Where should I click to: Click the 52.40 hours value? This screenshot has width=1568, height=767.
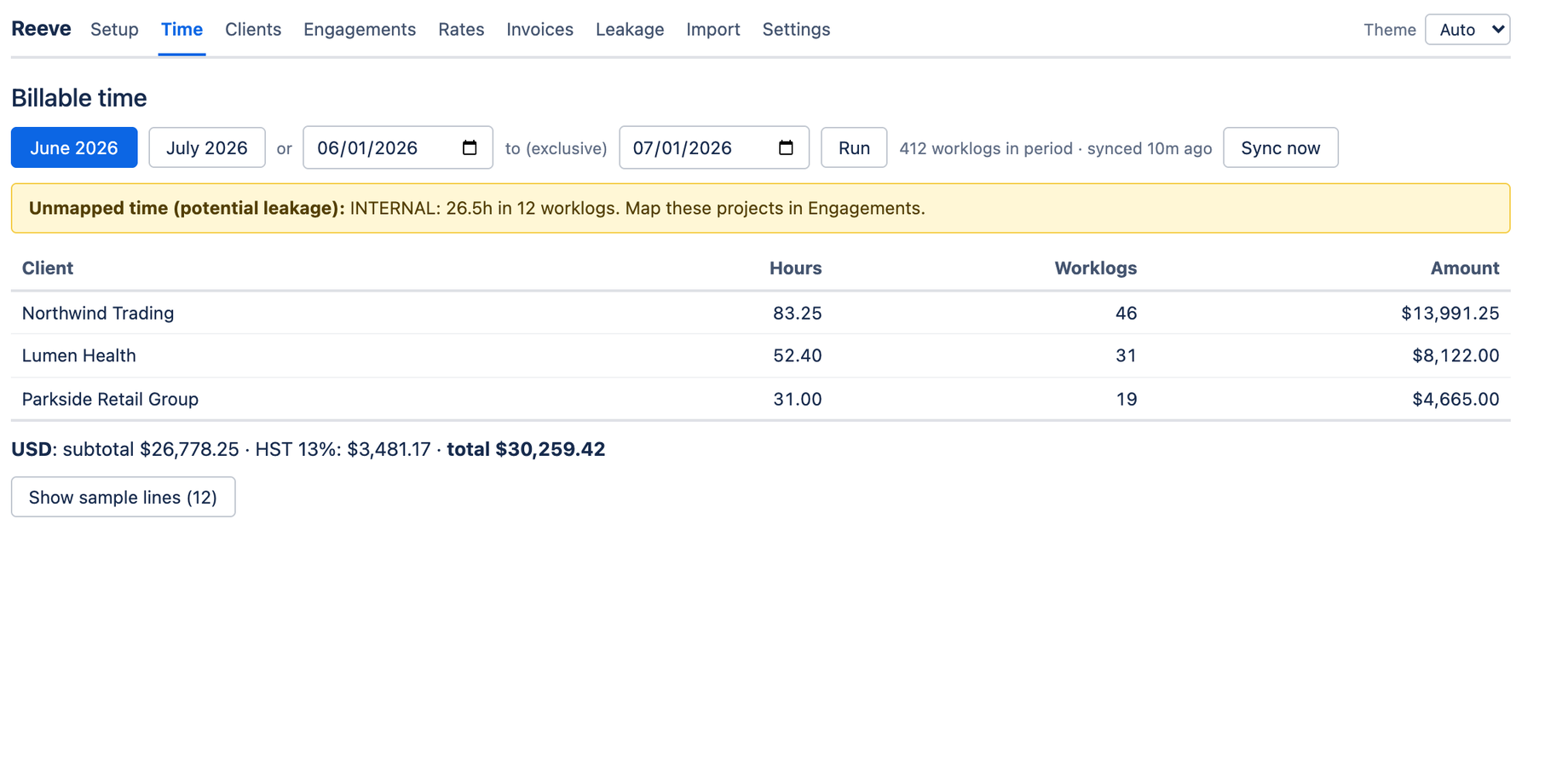click(797, 355)
